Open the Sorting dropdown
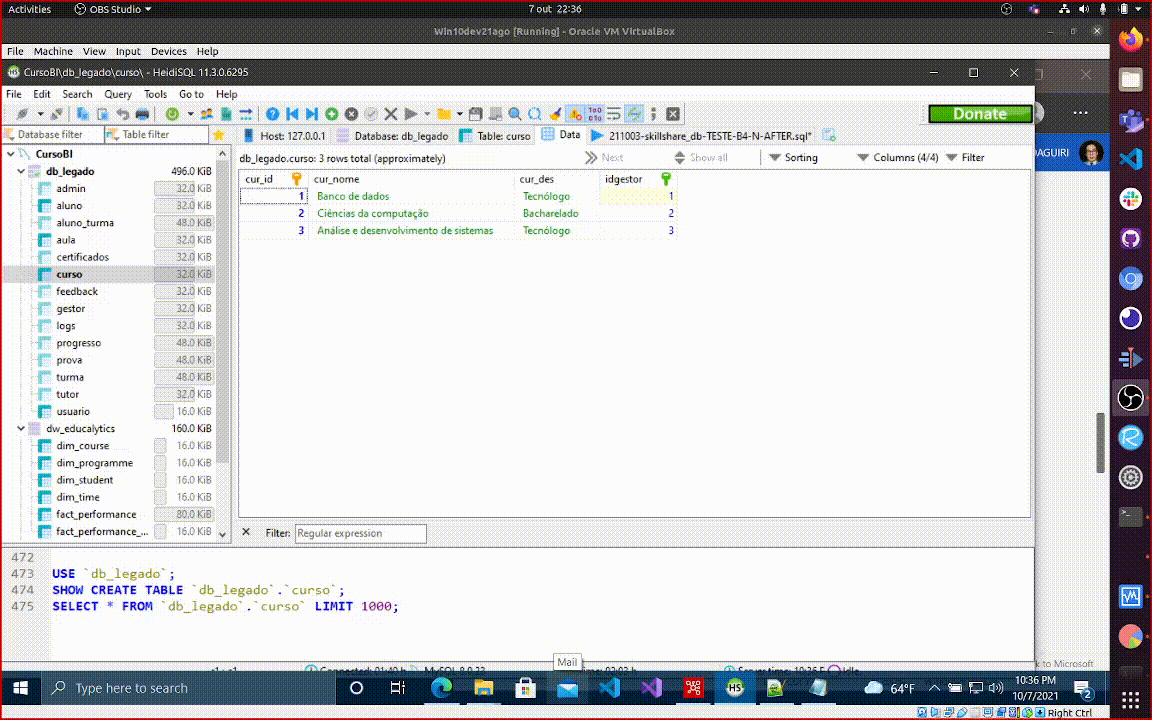Viewport: 1152px width, 720px height. coord(793,157)
